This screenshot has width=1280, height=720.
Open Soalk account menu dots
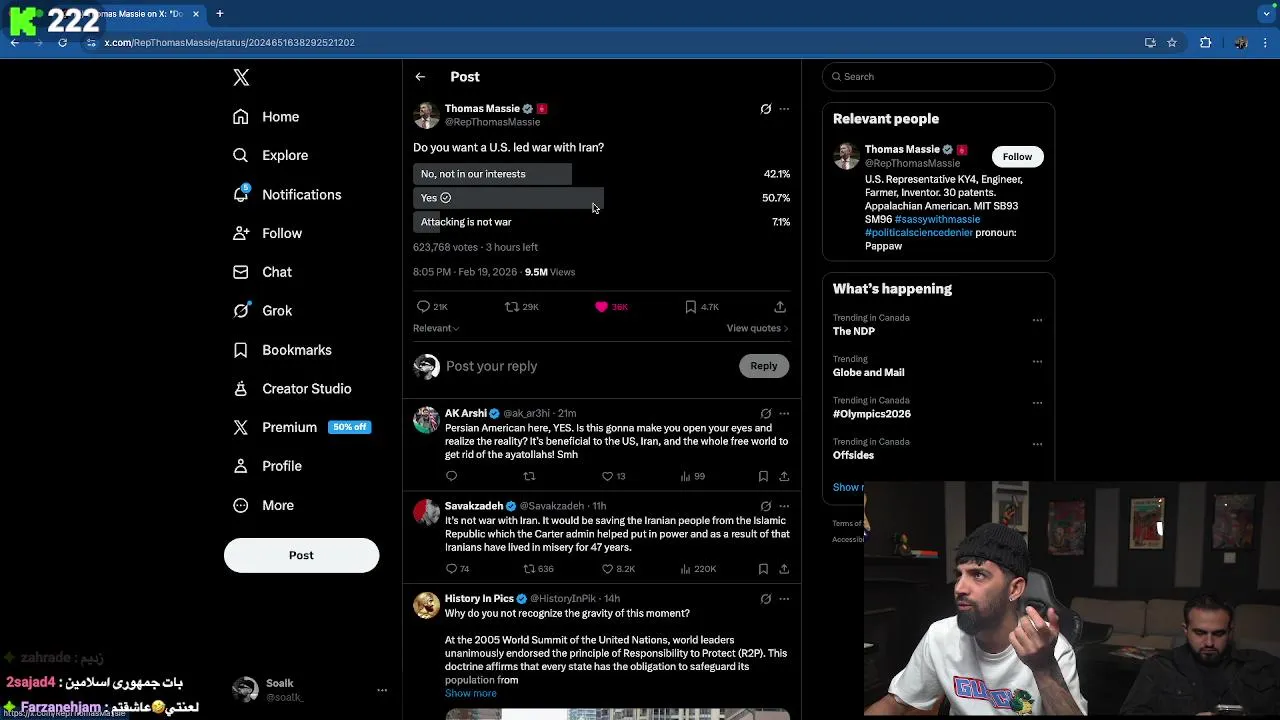pyautogui.click(x=381, y=690)
